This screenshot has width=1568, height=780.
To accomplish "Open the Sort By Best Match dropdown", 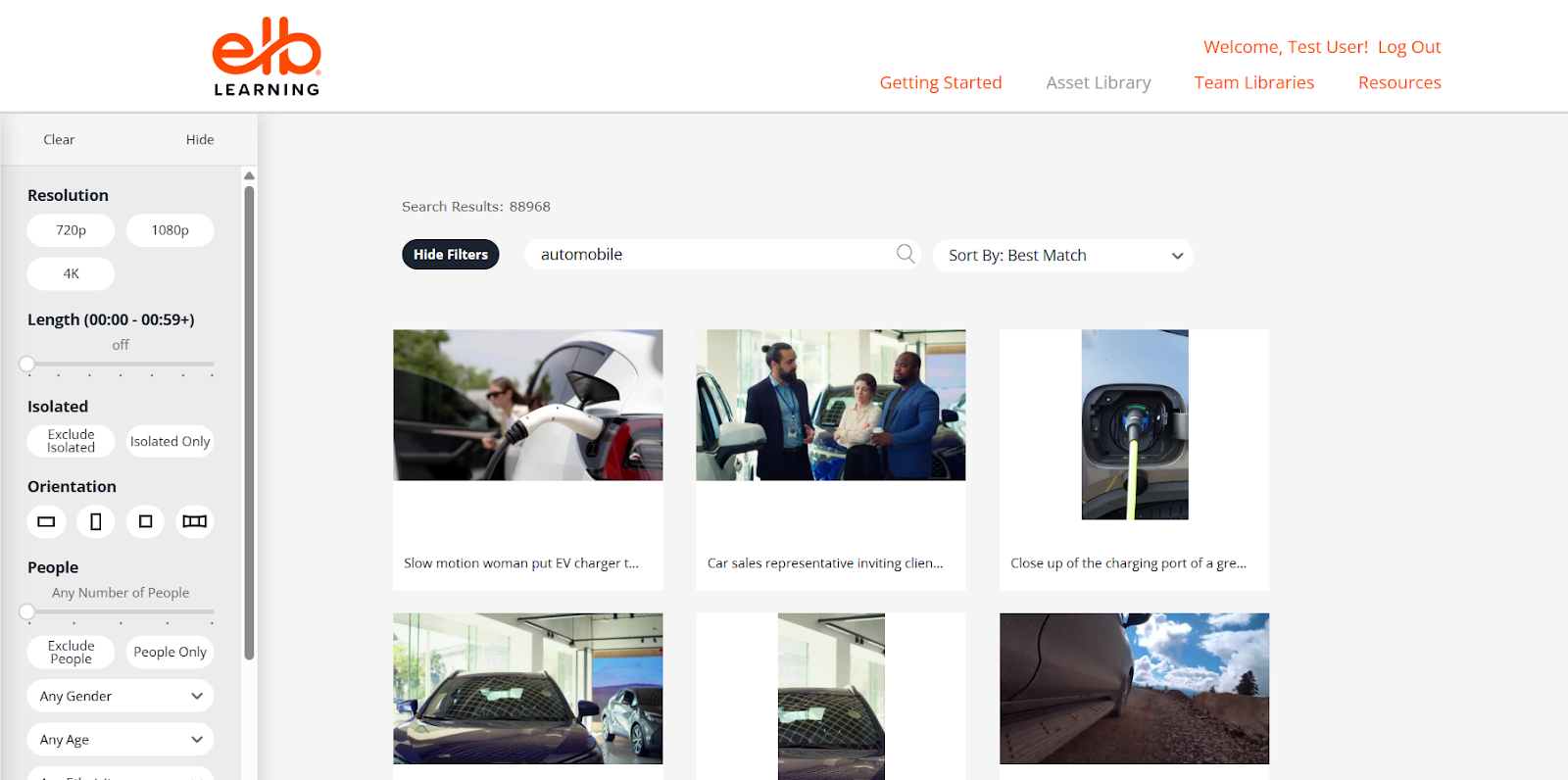I will (1063, 256).
